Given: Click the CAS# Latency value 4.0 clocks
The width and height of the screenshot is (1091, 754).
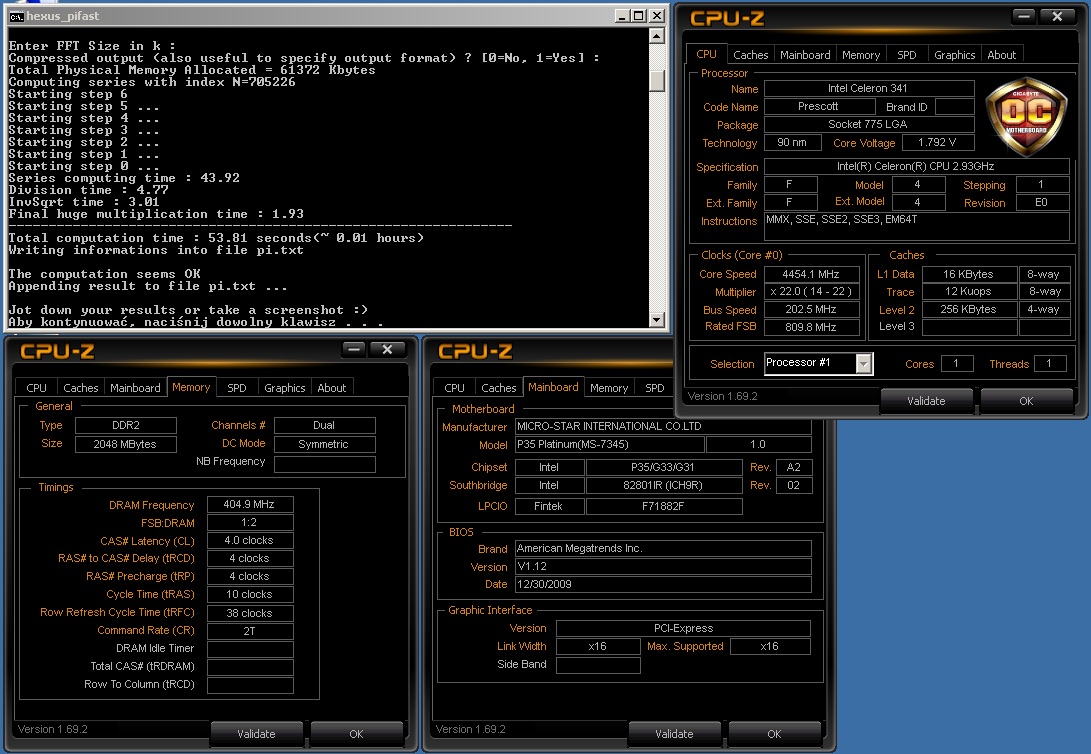Looking at the screenshot, I should 250,540.
